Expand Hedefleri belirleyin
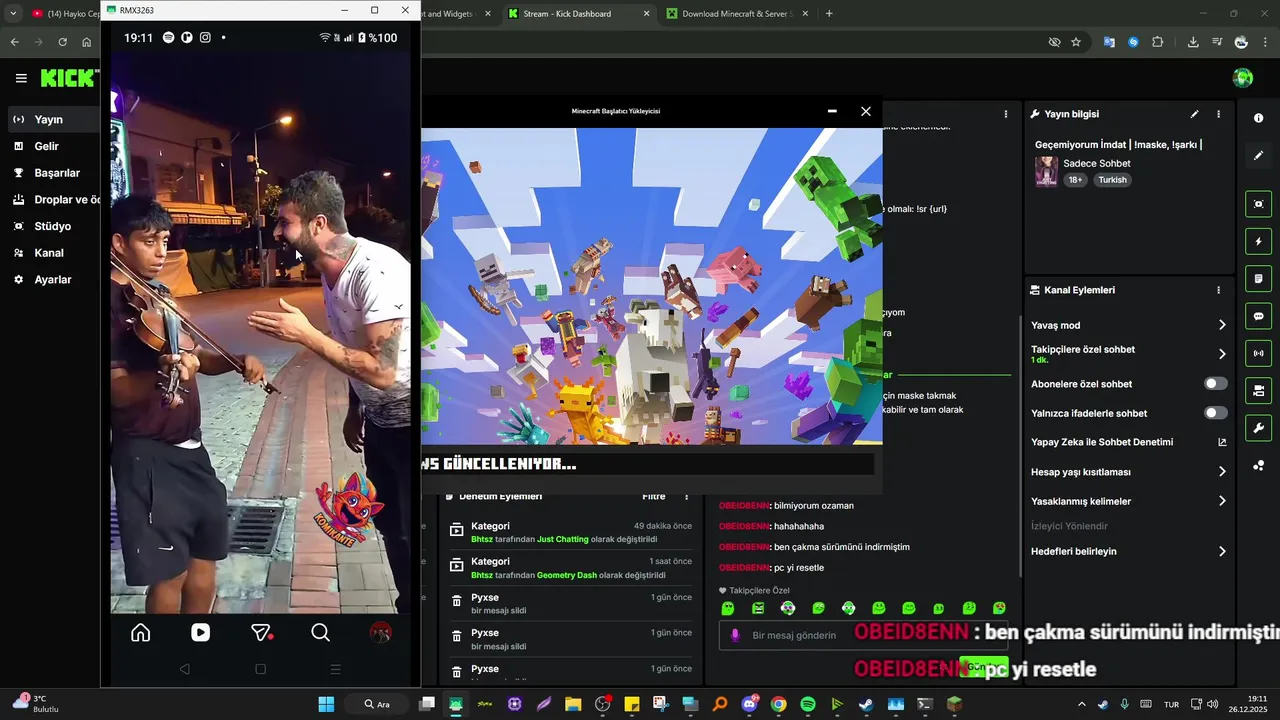Image resolution: width=1280 pixels, height=720 pixels. (1128, 551)
